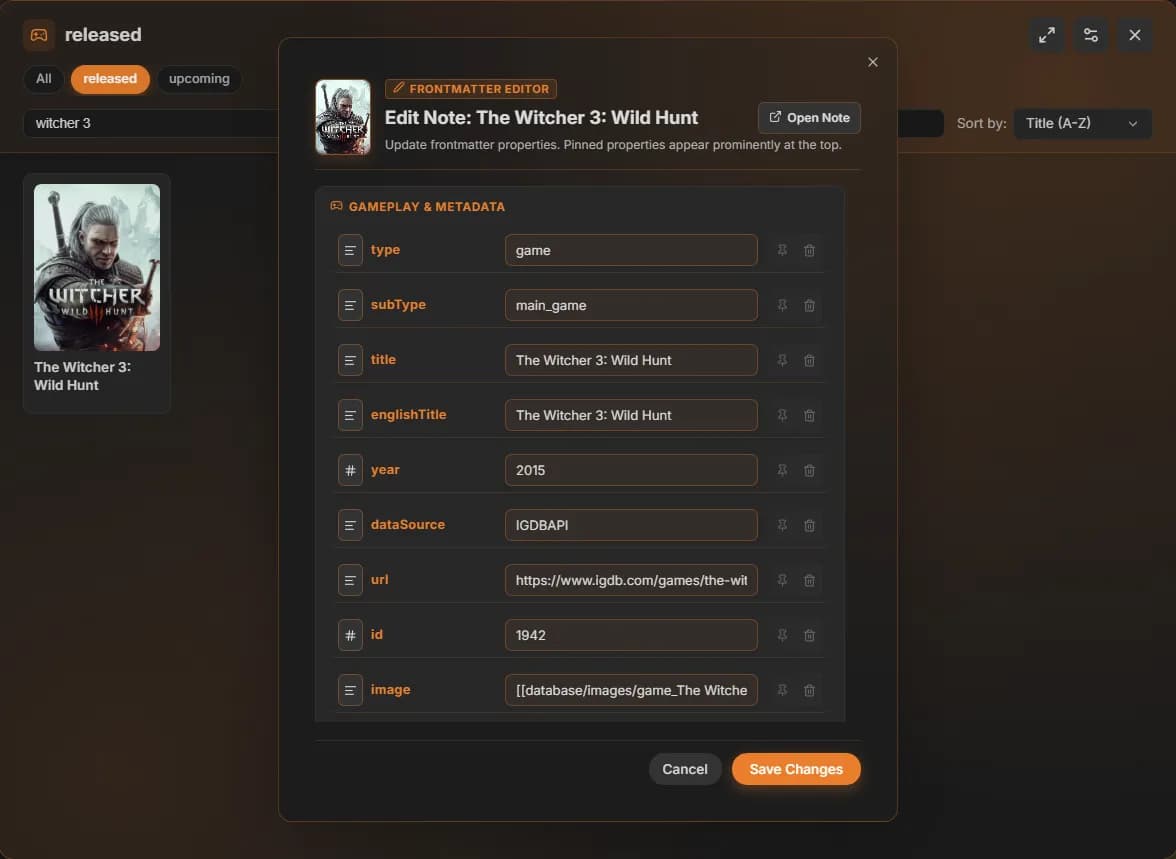Select the released filter tab

[x=110, y=79]
